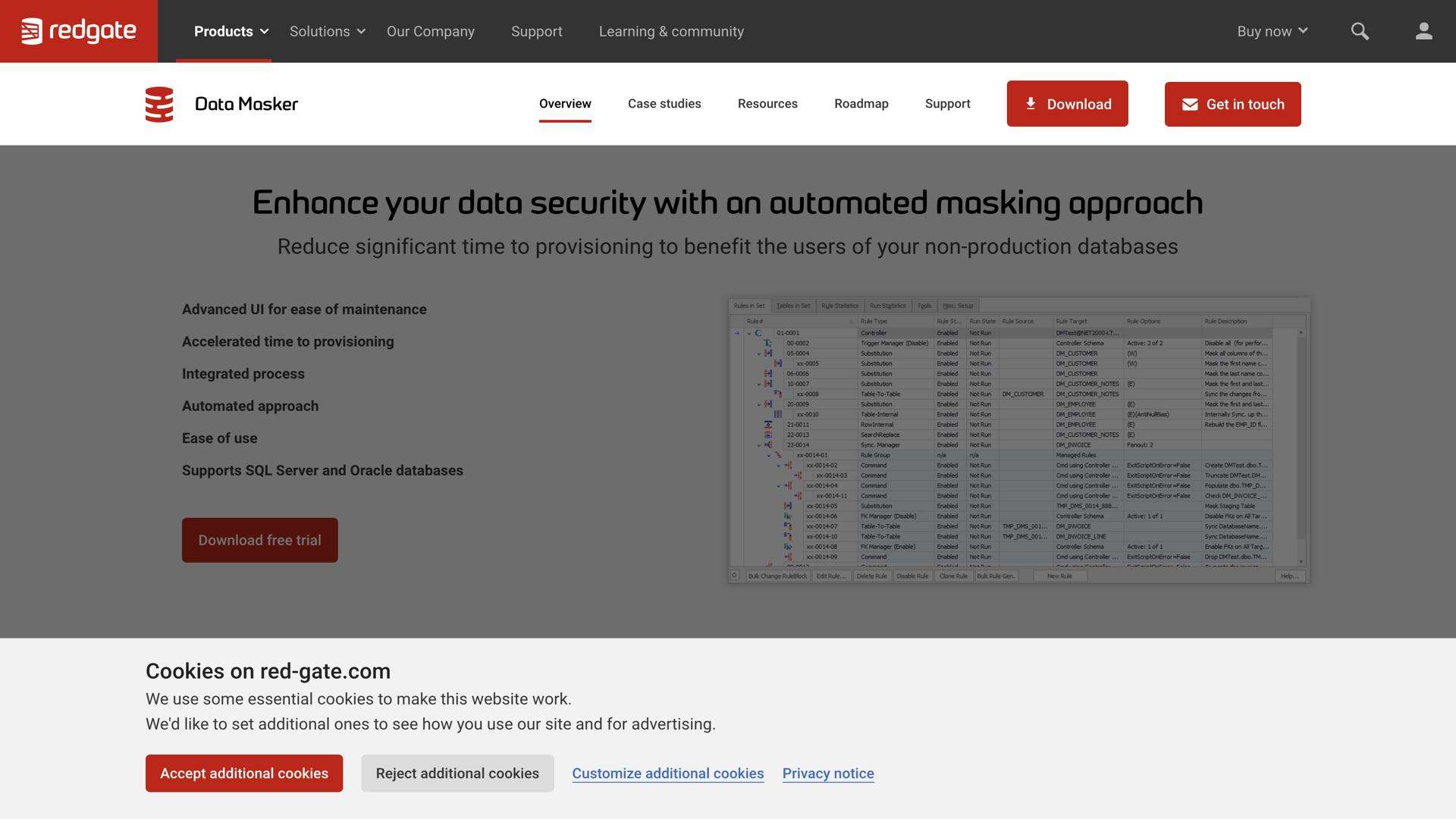Expand the Products dropdown menu
The width and height of the screenshot is (1456, 819).
tap(231, 31)
